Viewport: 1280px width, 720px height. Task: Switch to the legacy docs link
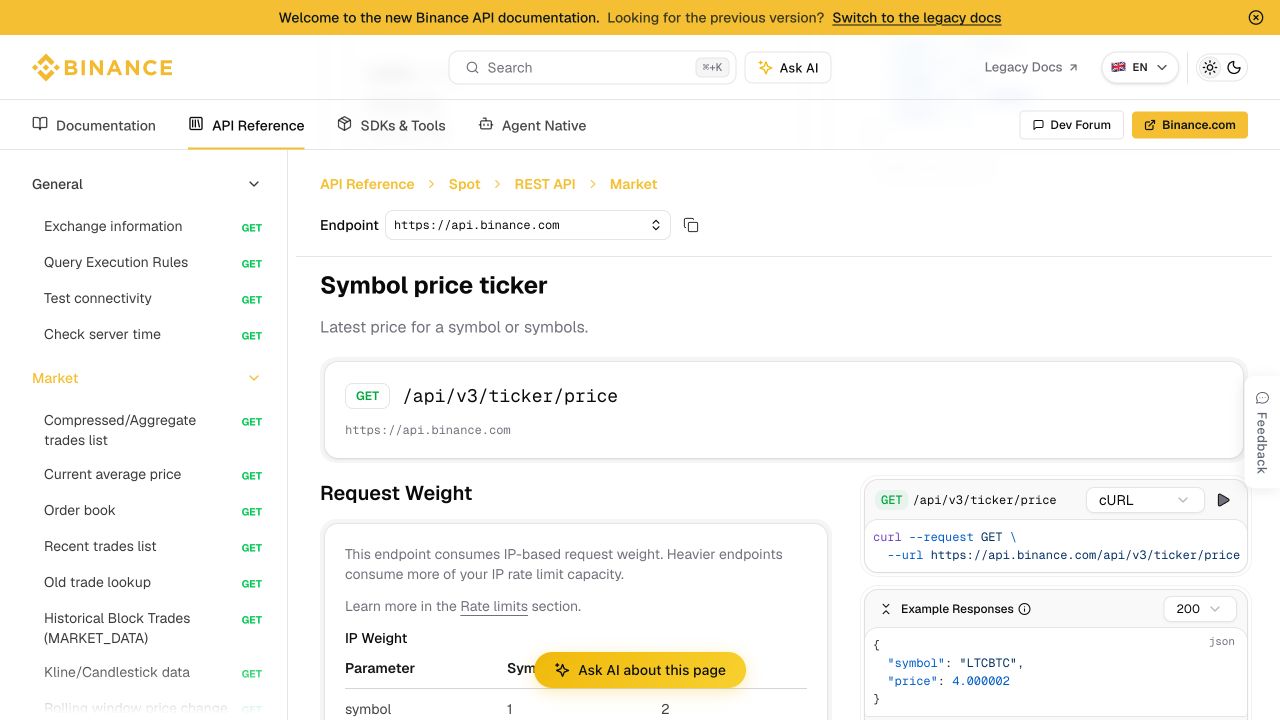[916, 17]
